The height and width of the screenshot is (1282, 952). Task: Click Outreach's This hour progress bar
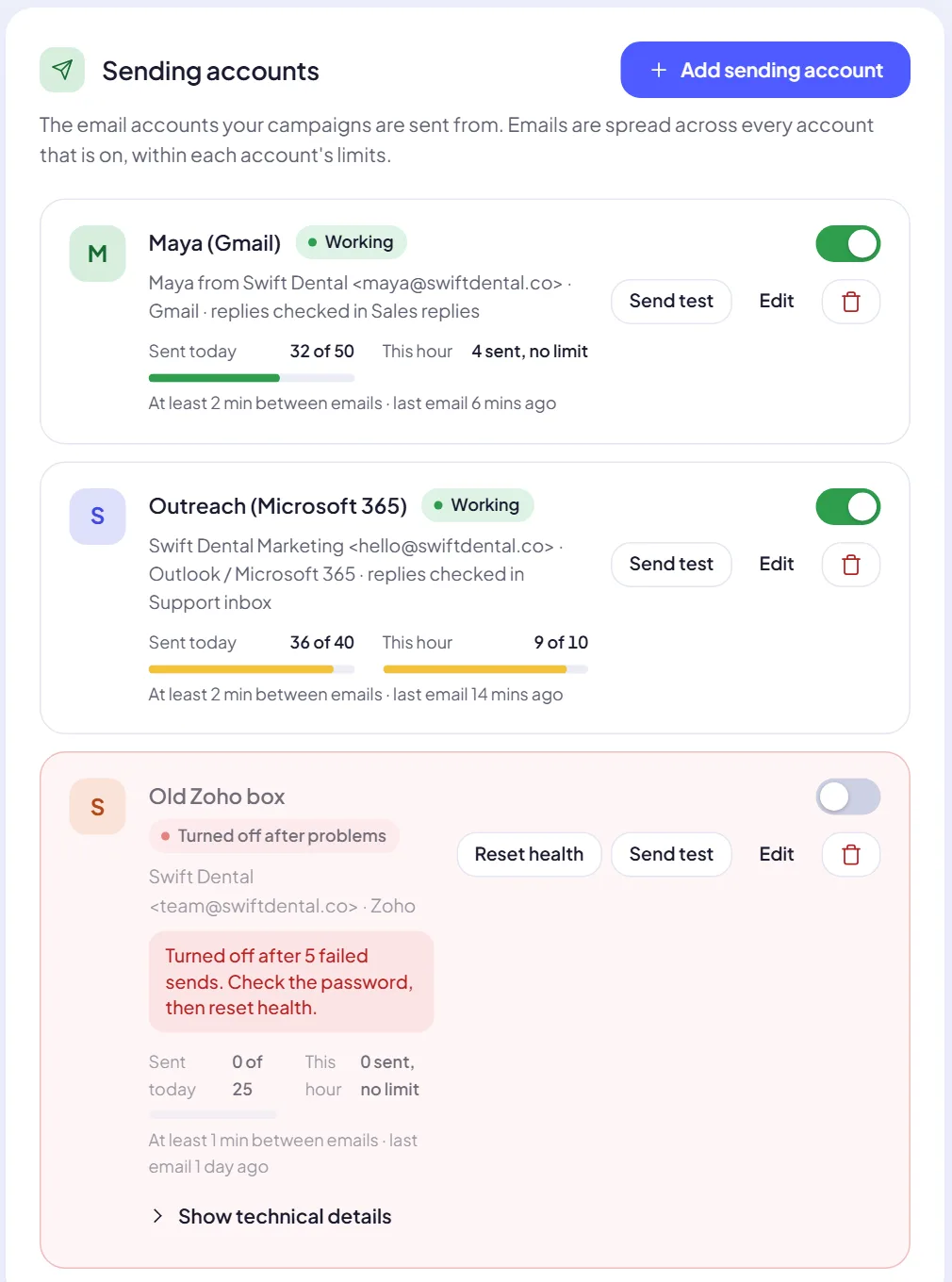point(485,669)
